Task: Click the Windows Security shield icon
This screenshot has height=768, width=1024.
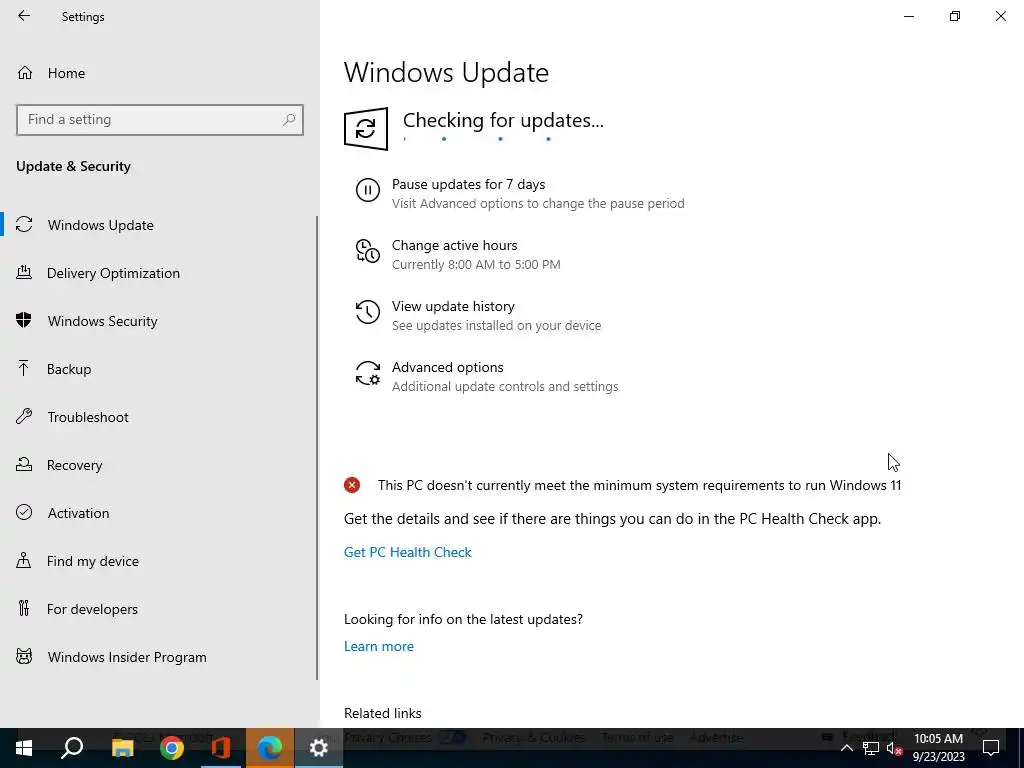Action: coord(24,320)
